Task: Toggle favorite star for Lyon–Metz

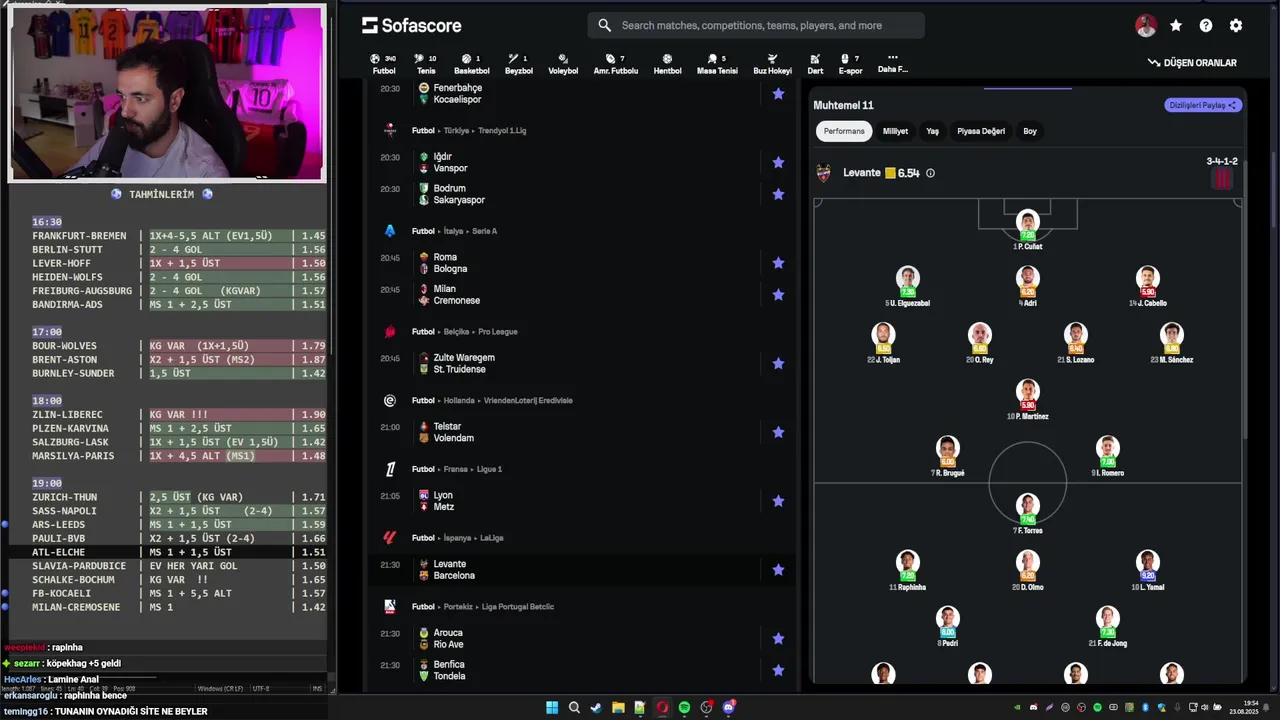Action: click(x=778, y=501)
